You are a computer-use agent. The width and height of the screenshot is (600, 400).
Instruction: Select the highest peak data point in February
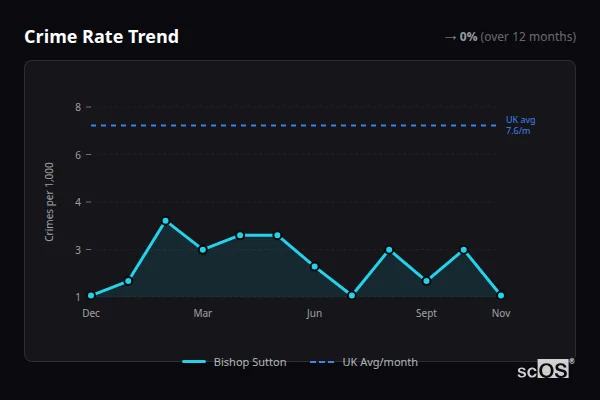pyautogui.click(x=166, y=221)
